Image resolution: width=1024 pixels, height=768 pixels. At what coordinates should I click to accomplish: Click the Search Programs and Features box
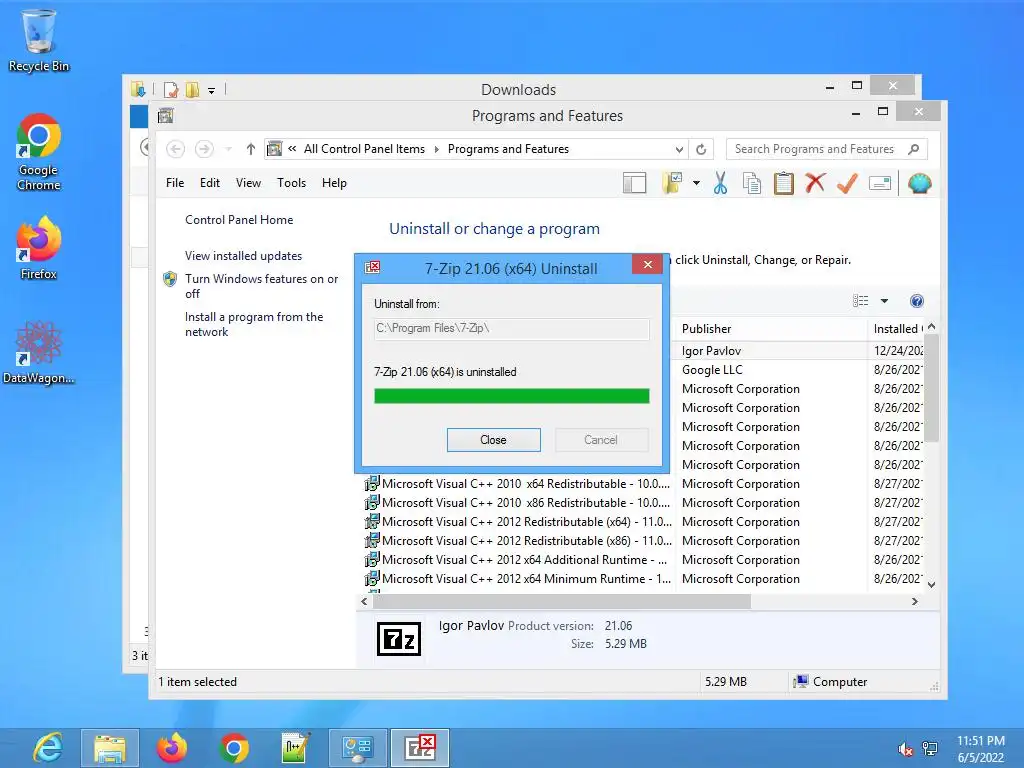point(826,149)
